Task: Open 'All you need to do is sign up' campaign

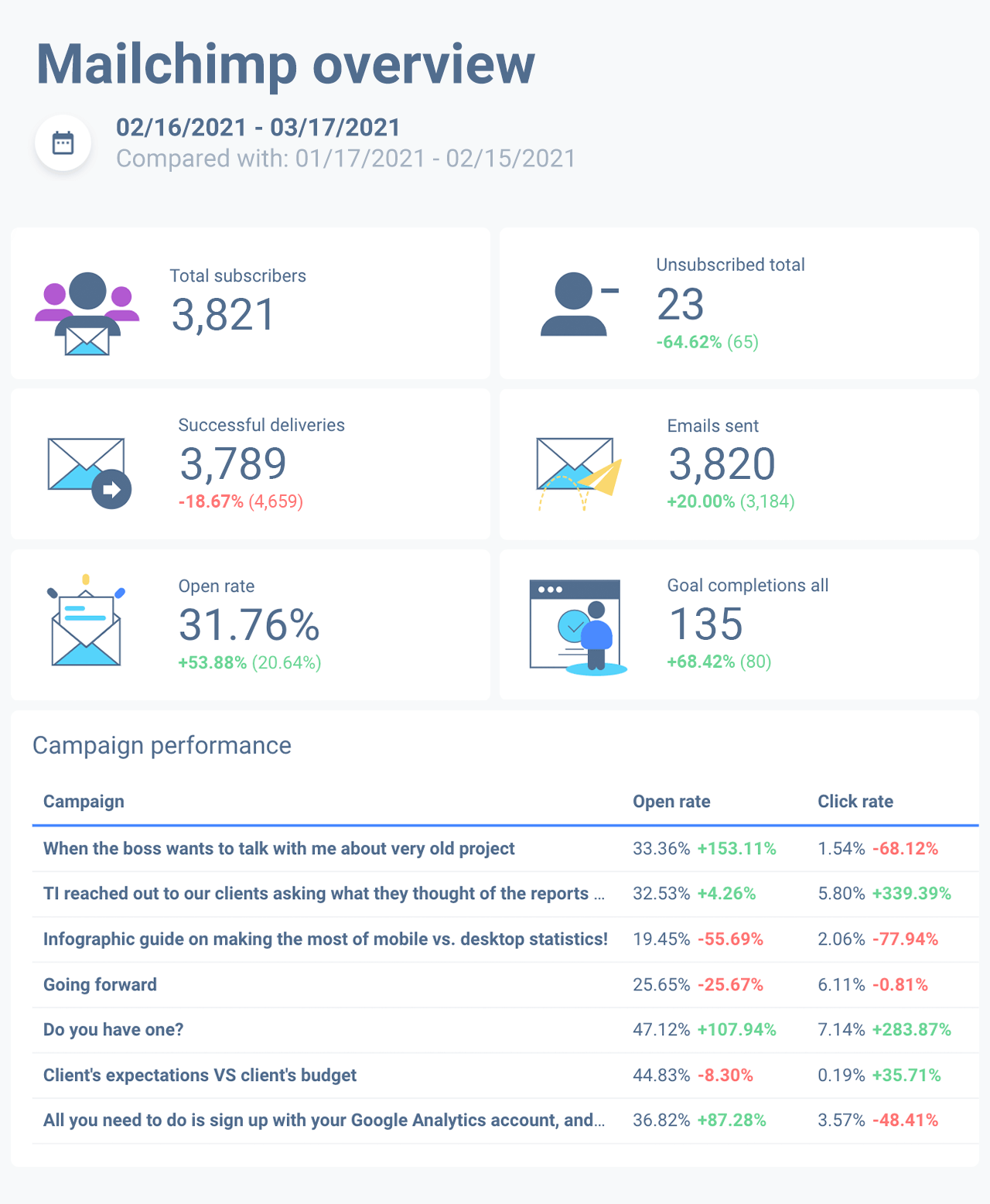Action: point(324,1120)
